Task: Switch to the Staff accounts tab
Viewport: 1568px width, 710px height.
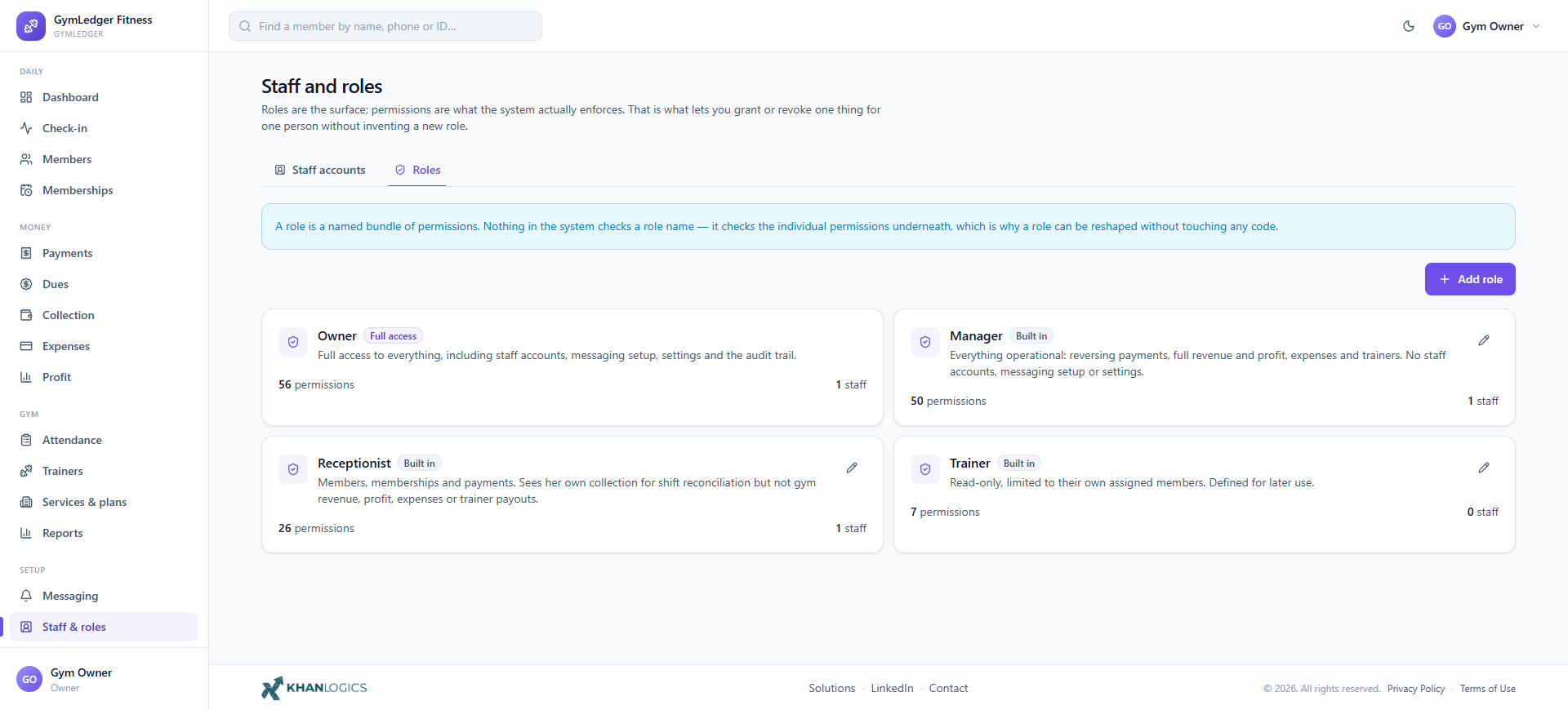Action: (x=320, y=170)
